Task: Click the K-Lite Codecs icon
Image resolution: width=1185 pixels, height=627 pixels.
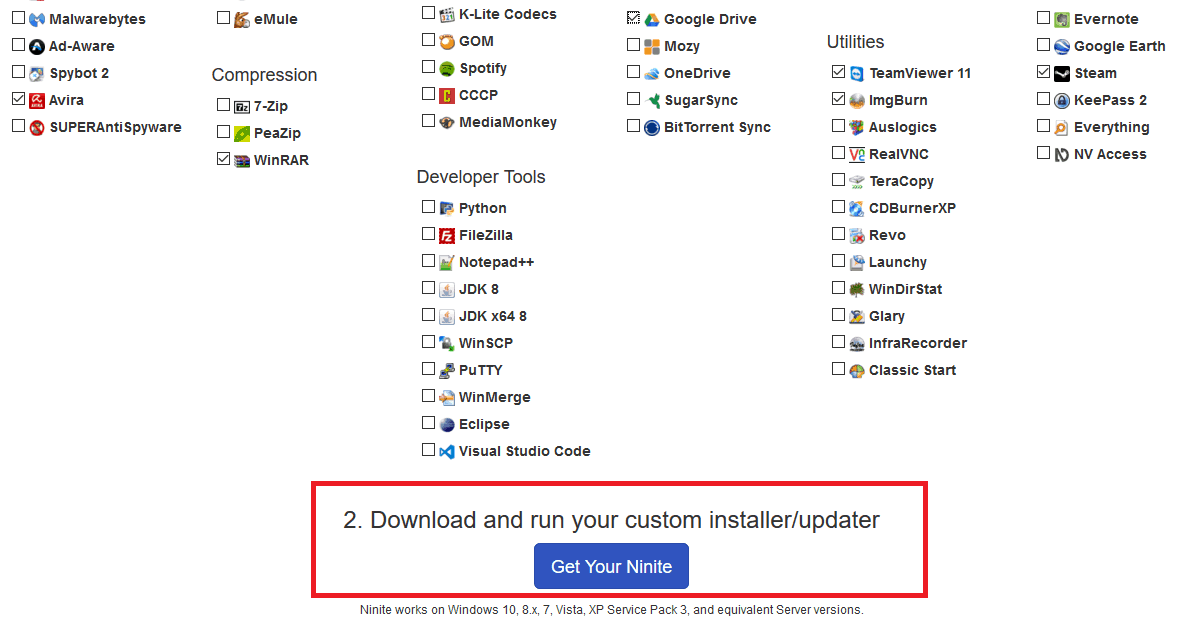Action: (447, 14)
